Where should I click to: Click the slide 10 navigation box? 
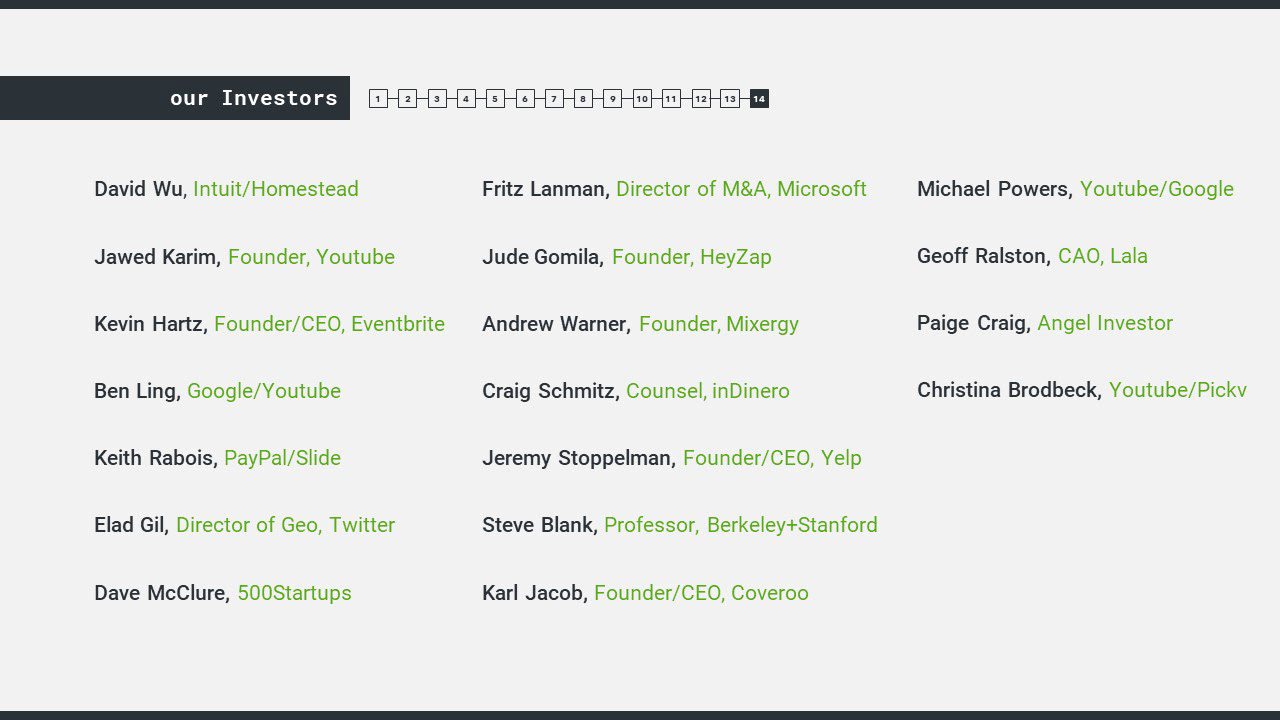(x=642, y=99)
